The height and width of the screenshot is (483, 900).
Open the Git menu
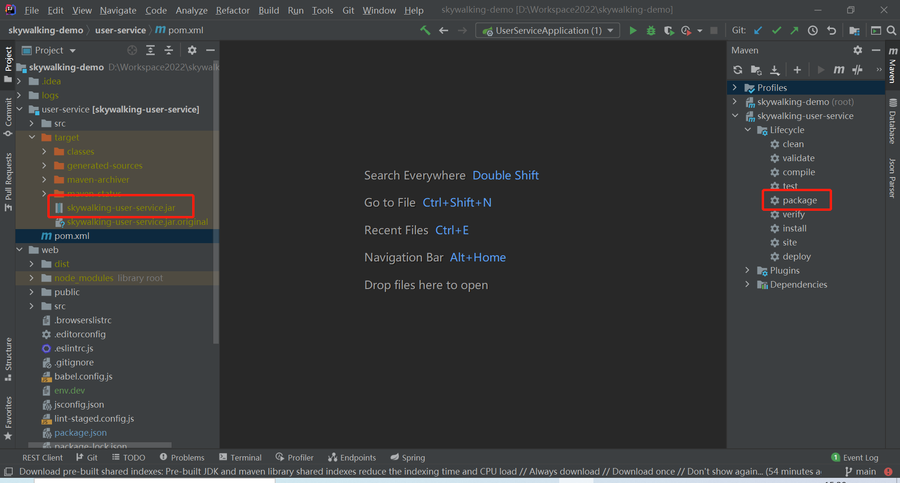click(x=348, y=10)
